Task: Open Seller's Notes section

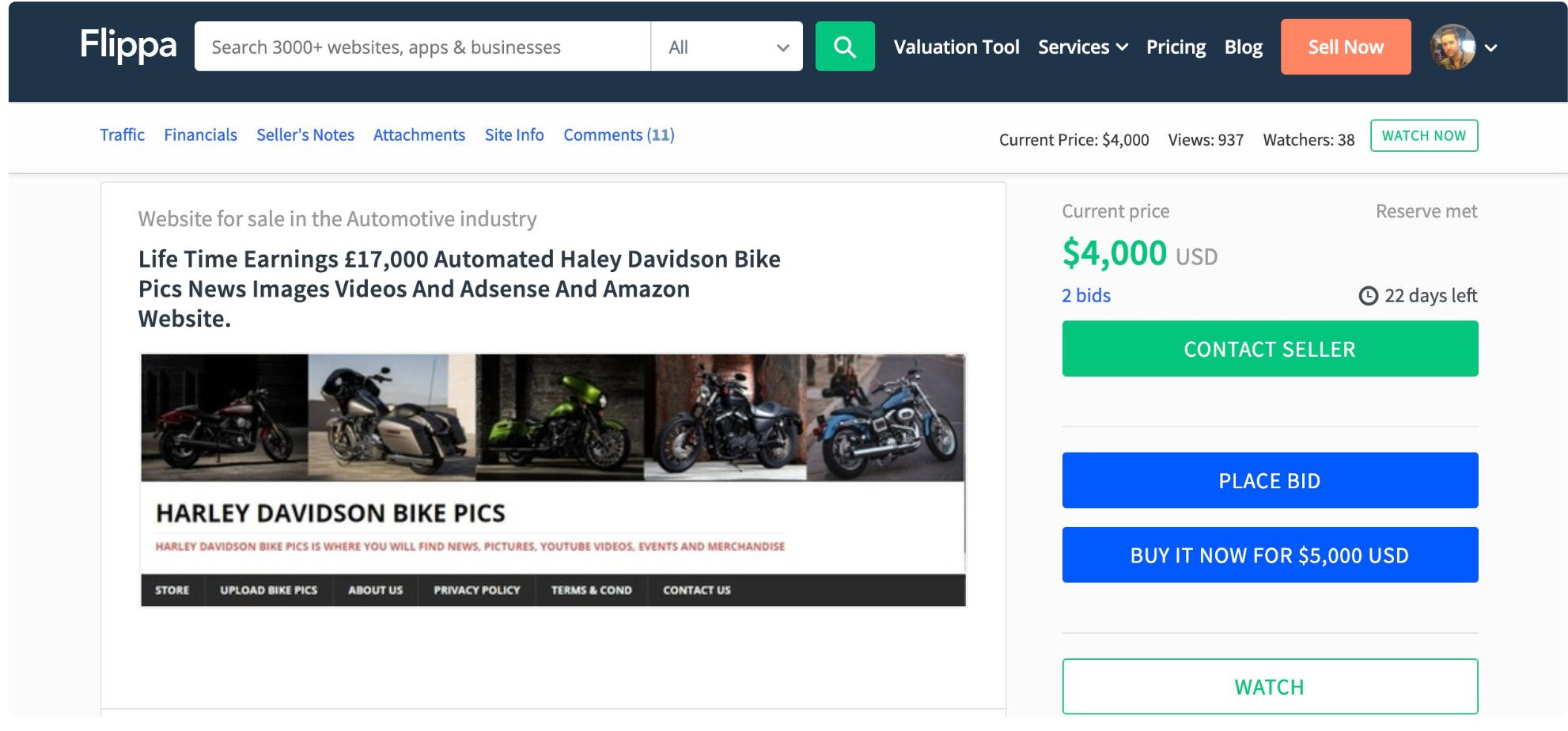Action: click(x=305, y=135)
